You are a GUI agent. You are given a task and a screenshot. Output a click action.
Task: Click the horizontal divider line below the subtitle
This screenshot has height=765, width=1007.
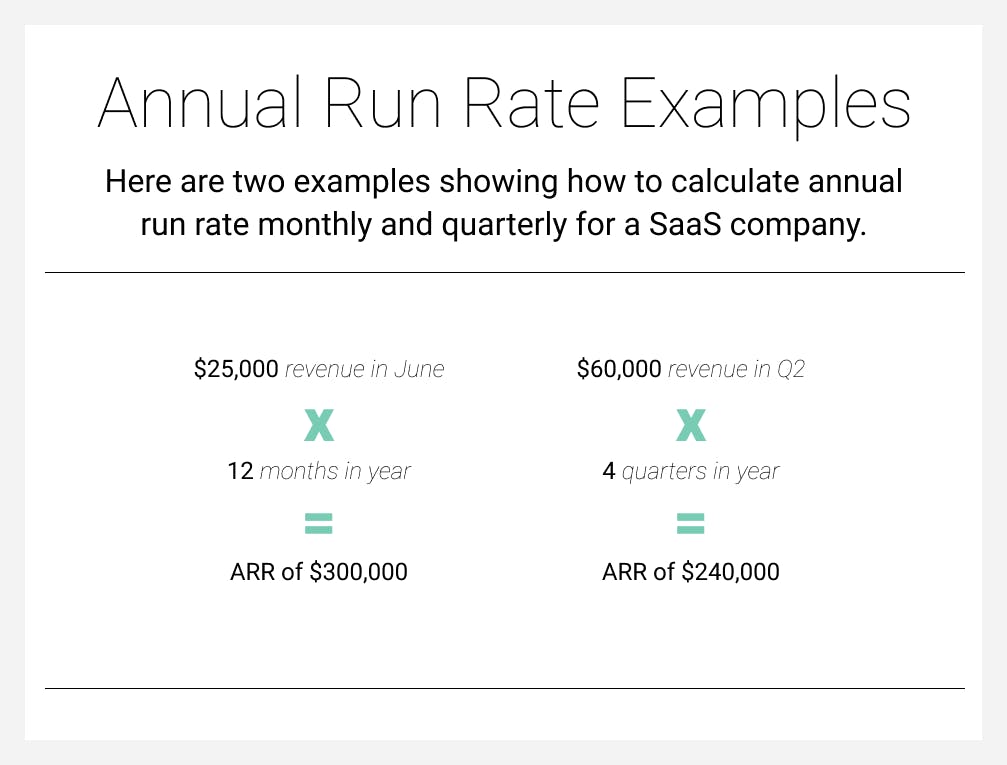coord(504,272)
